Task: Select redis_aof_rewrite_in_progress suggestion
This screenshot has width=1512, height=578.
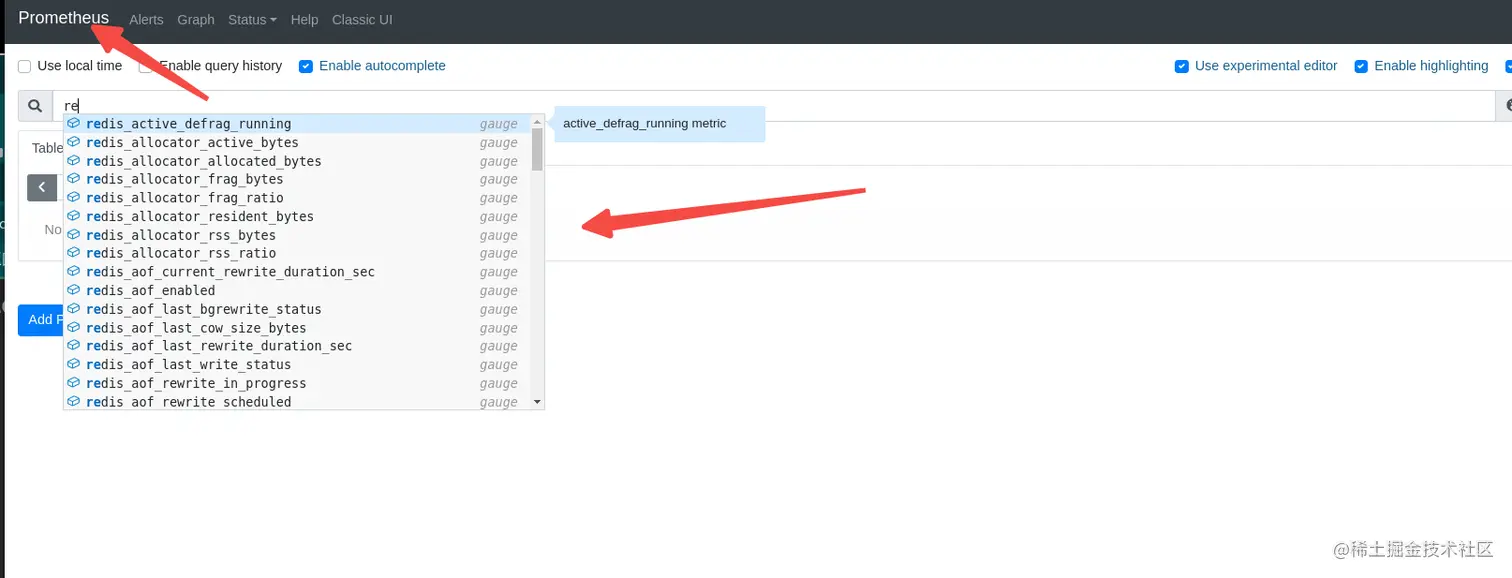Action: click(298, 383)
